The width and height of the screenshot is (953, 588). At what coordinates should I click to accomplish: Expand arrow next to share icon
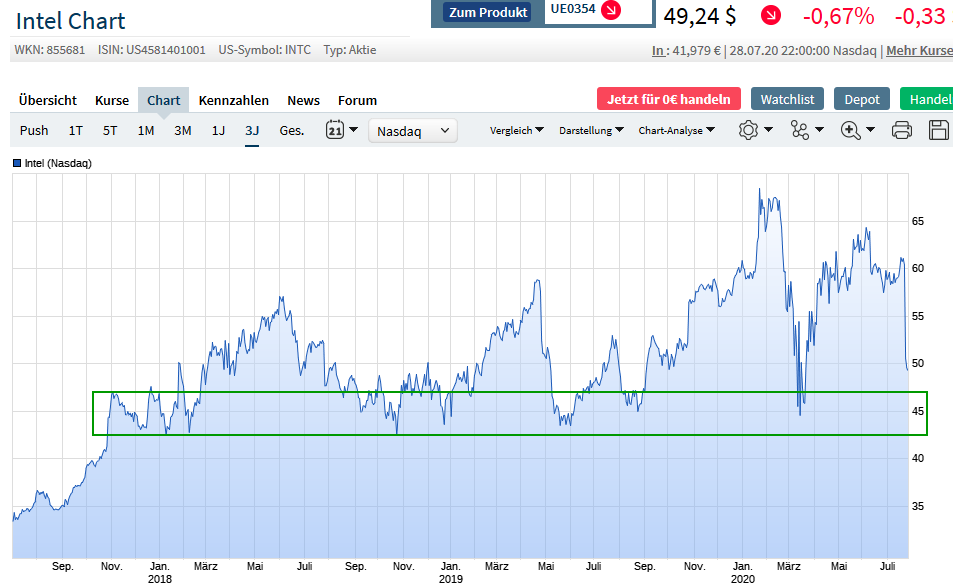tap(819, 130)
